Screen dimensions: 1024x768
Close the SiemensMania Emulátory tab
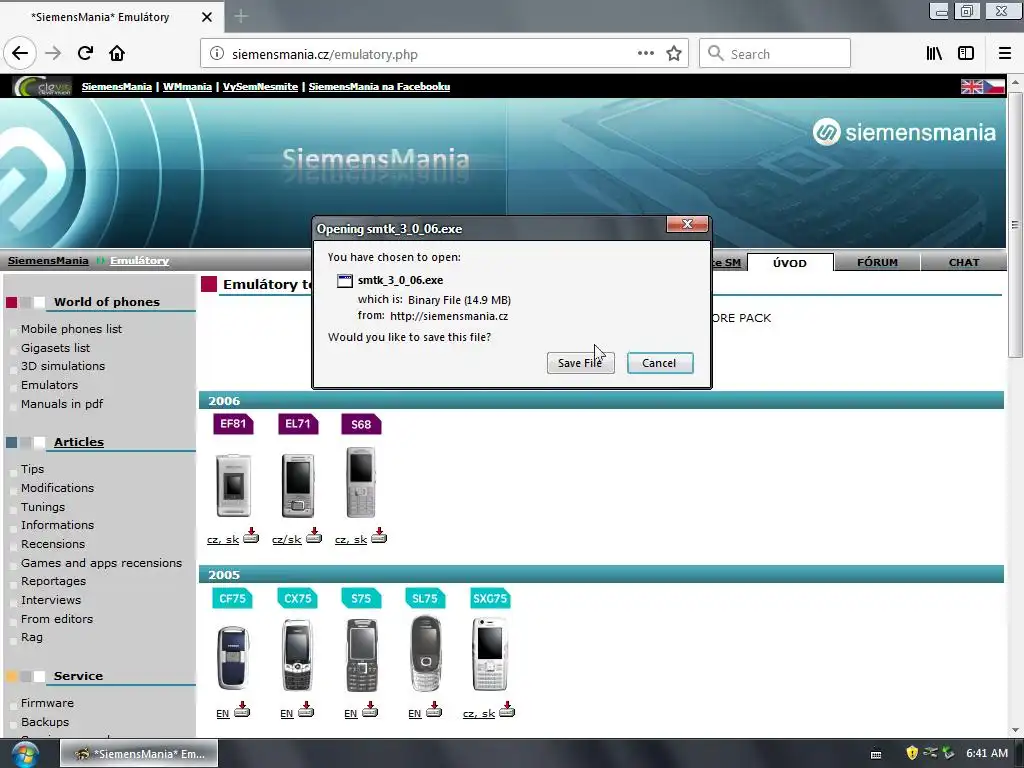coord(206,17)
